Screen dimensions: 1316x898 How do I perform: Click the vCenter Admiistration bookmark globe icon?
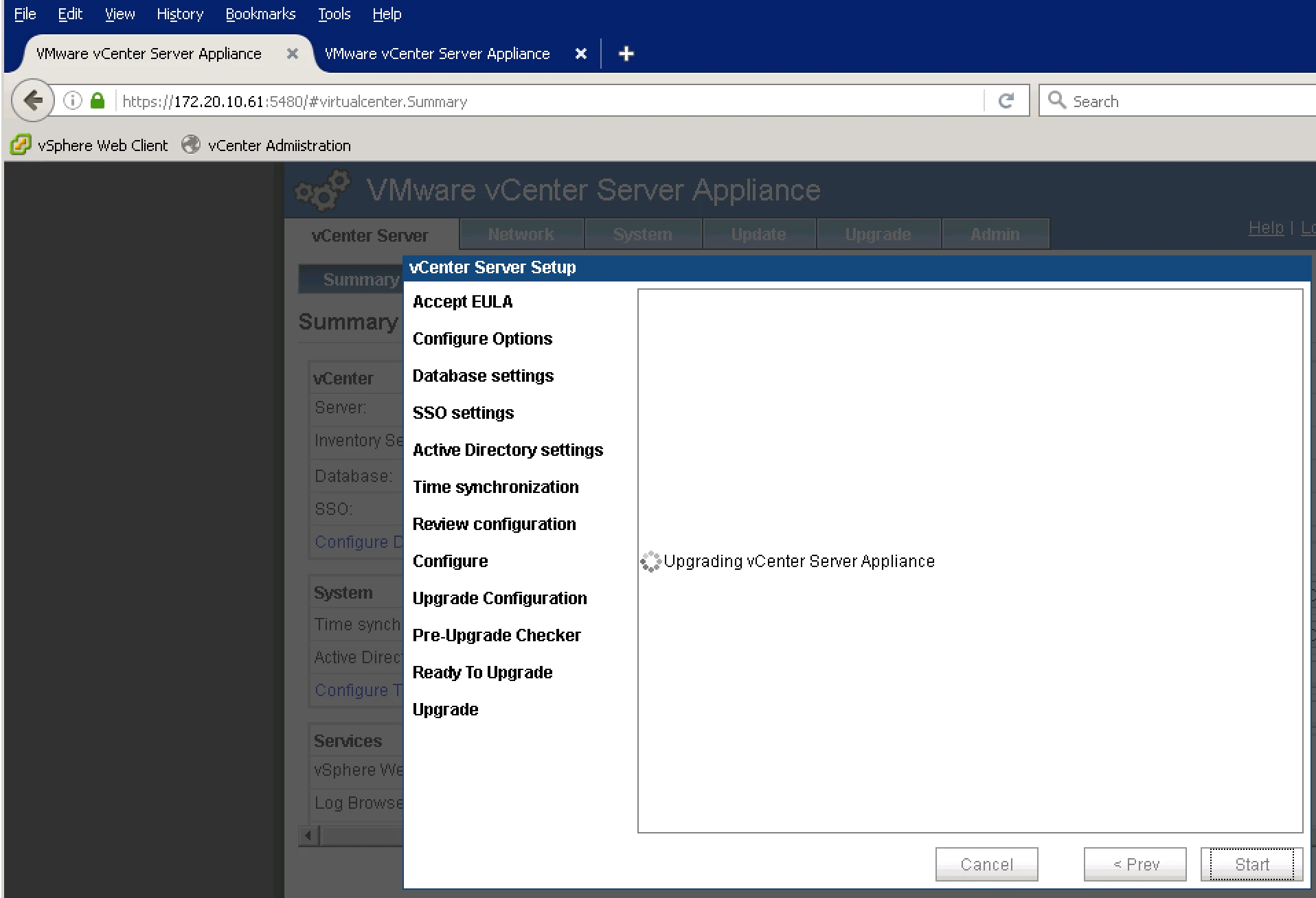(x=191, y=145)
